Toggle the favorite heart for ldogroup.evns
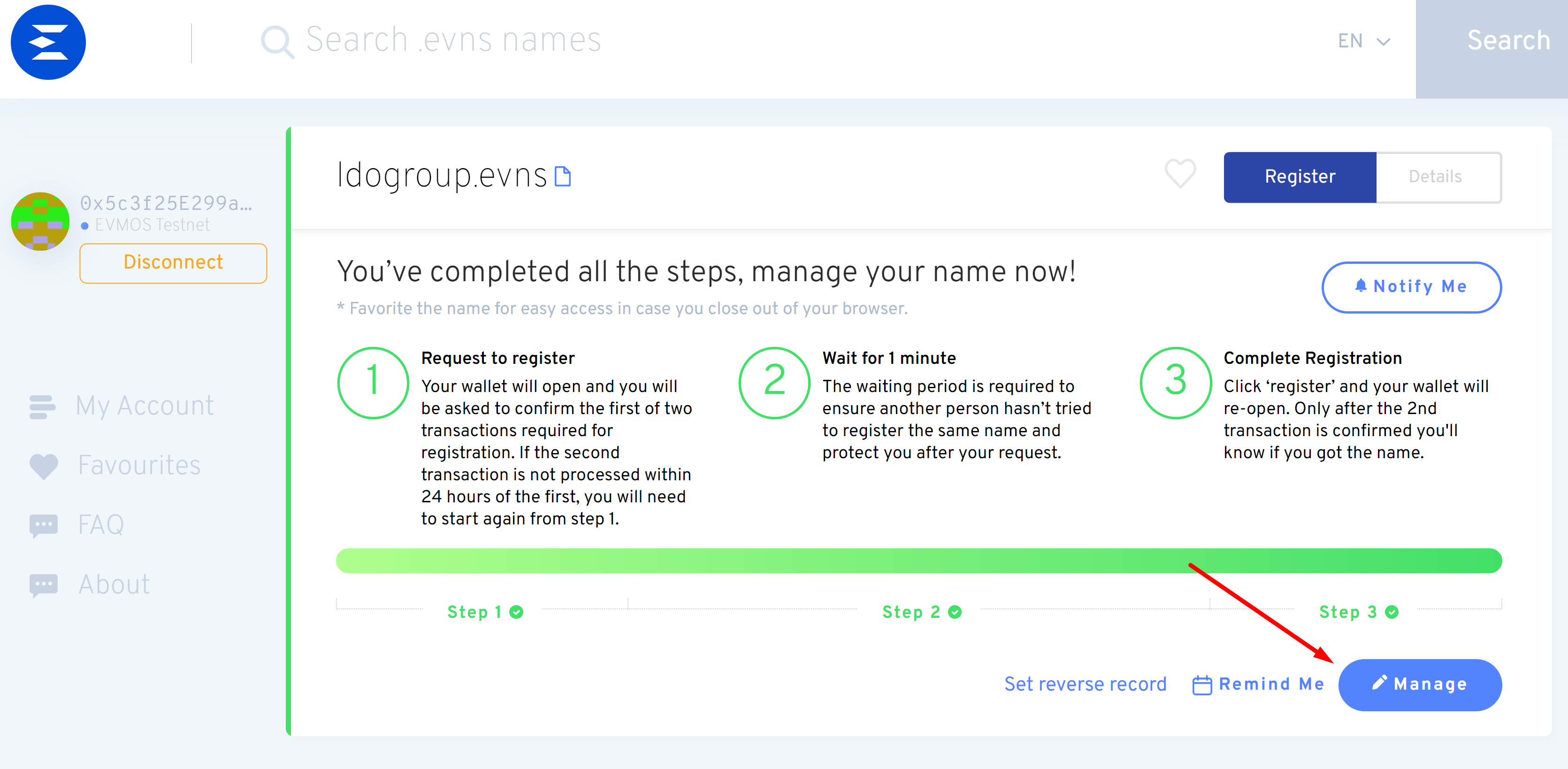Image resolution: width=1568 pixels, height=769 pixels. coord(1180,174)
